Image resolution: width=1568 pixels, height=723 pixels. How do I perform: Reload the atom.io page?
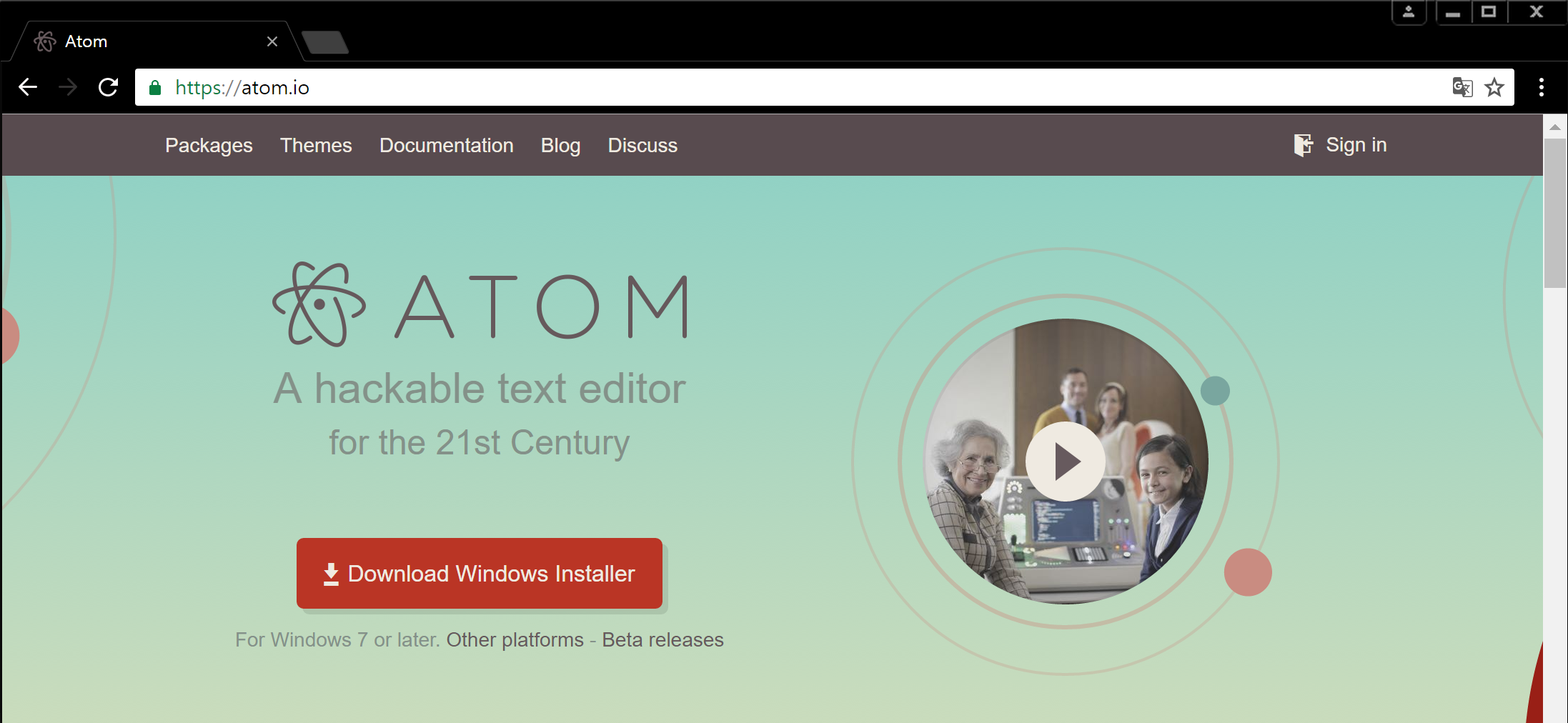click(108, 87)
